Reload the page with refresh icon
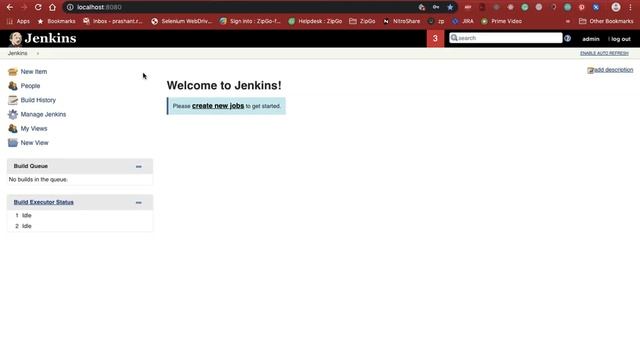The width and height of the screenshot is (640, 360). click(38, 7)
